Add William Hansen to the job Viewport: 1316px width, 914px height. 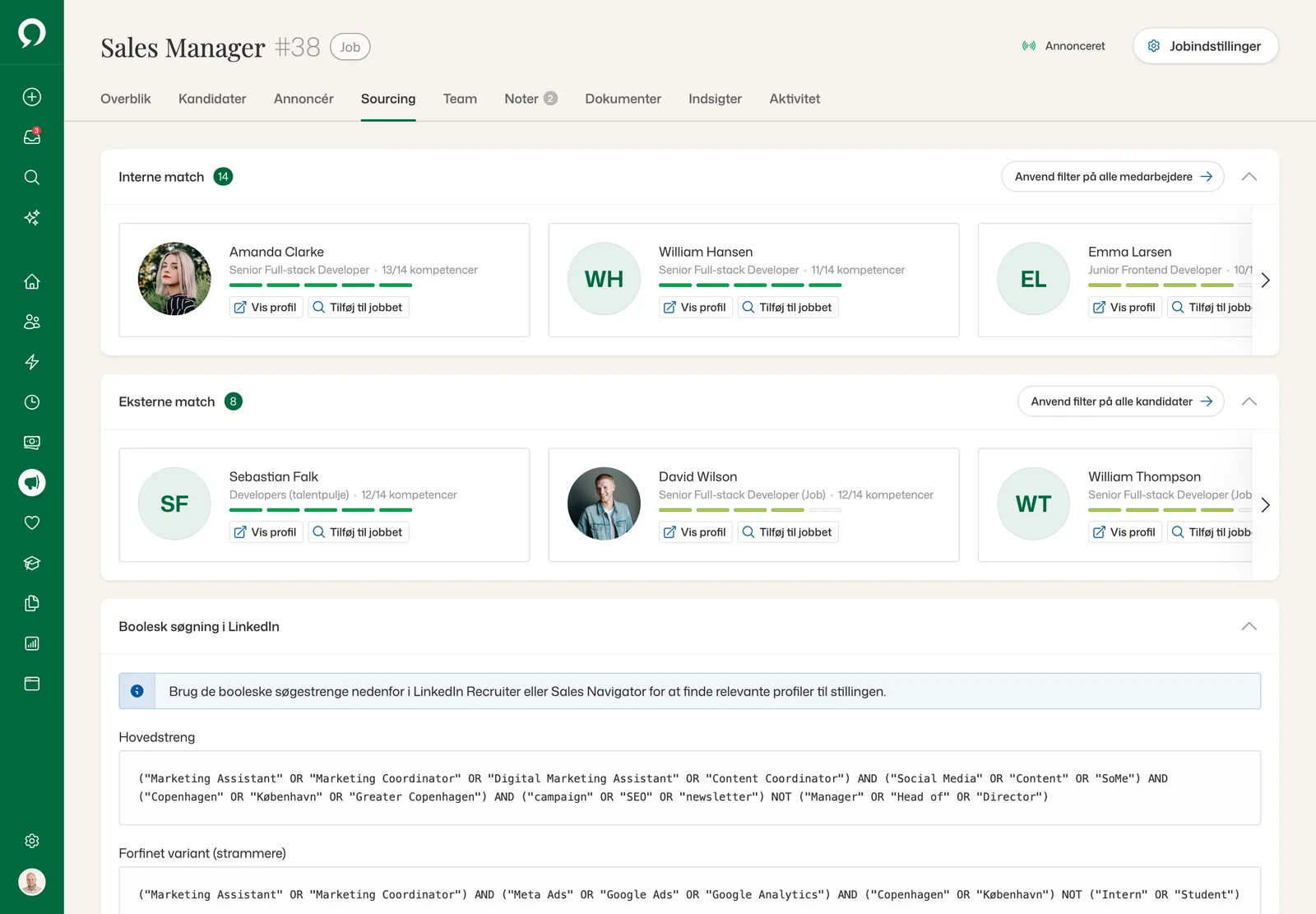coord(787,308)
